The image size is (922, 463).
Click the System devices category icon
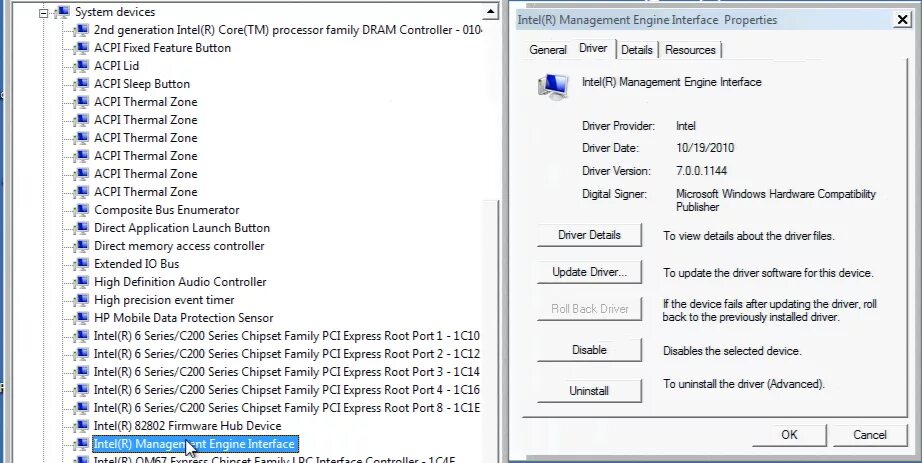[62, 12]
